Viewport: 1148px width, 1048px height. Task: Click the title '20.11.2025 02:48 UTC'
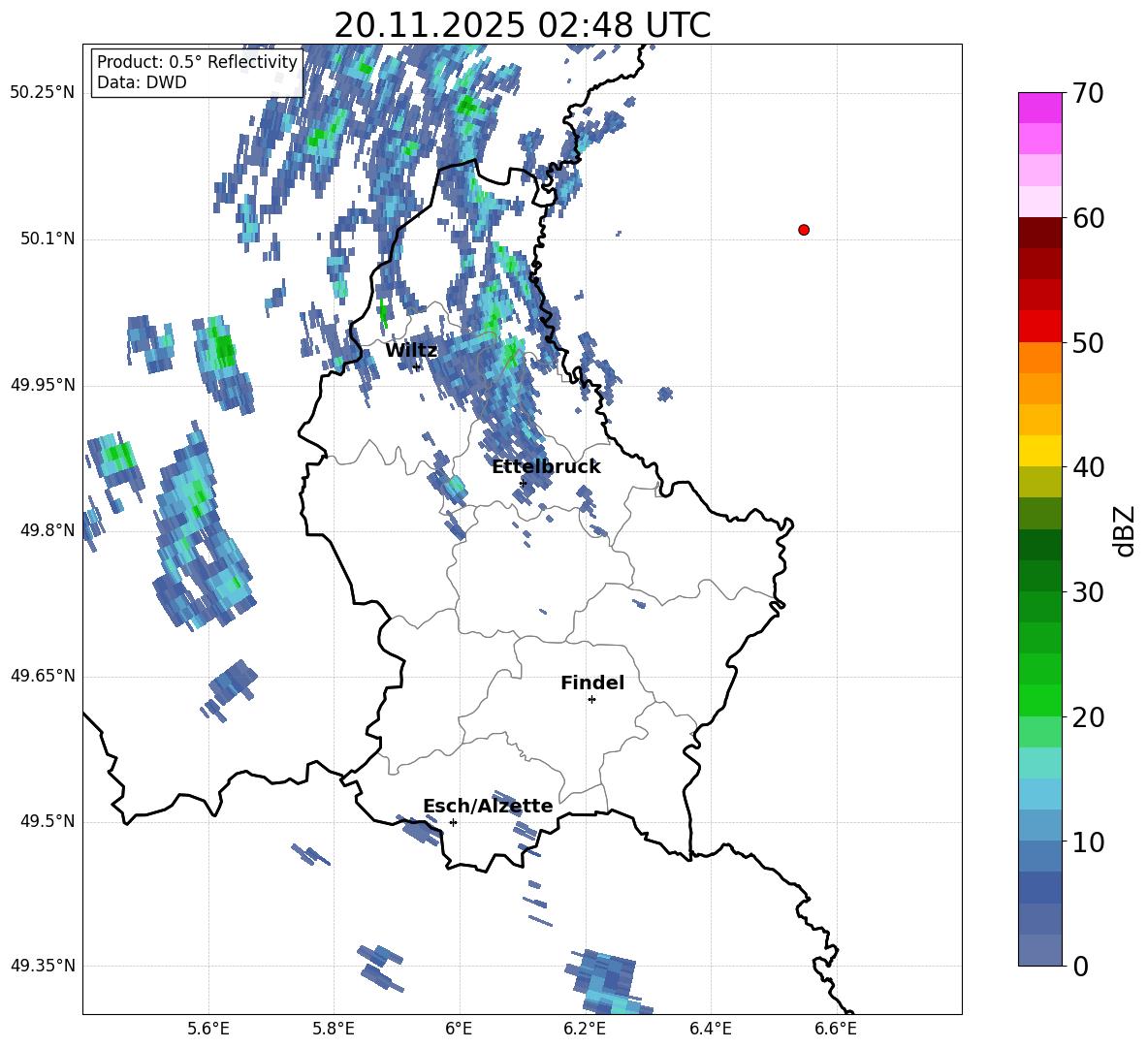[x=522, y=25]
